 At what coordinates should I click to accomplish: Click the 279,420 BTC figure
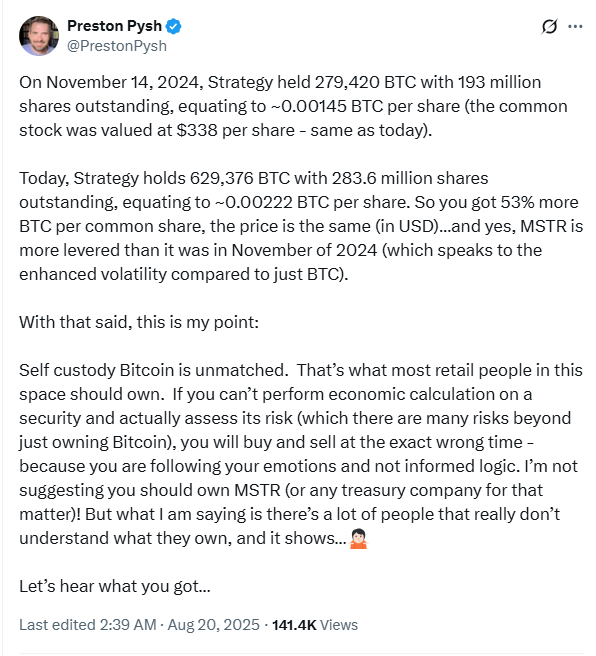click(x=365, y=82)
